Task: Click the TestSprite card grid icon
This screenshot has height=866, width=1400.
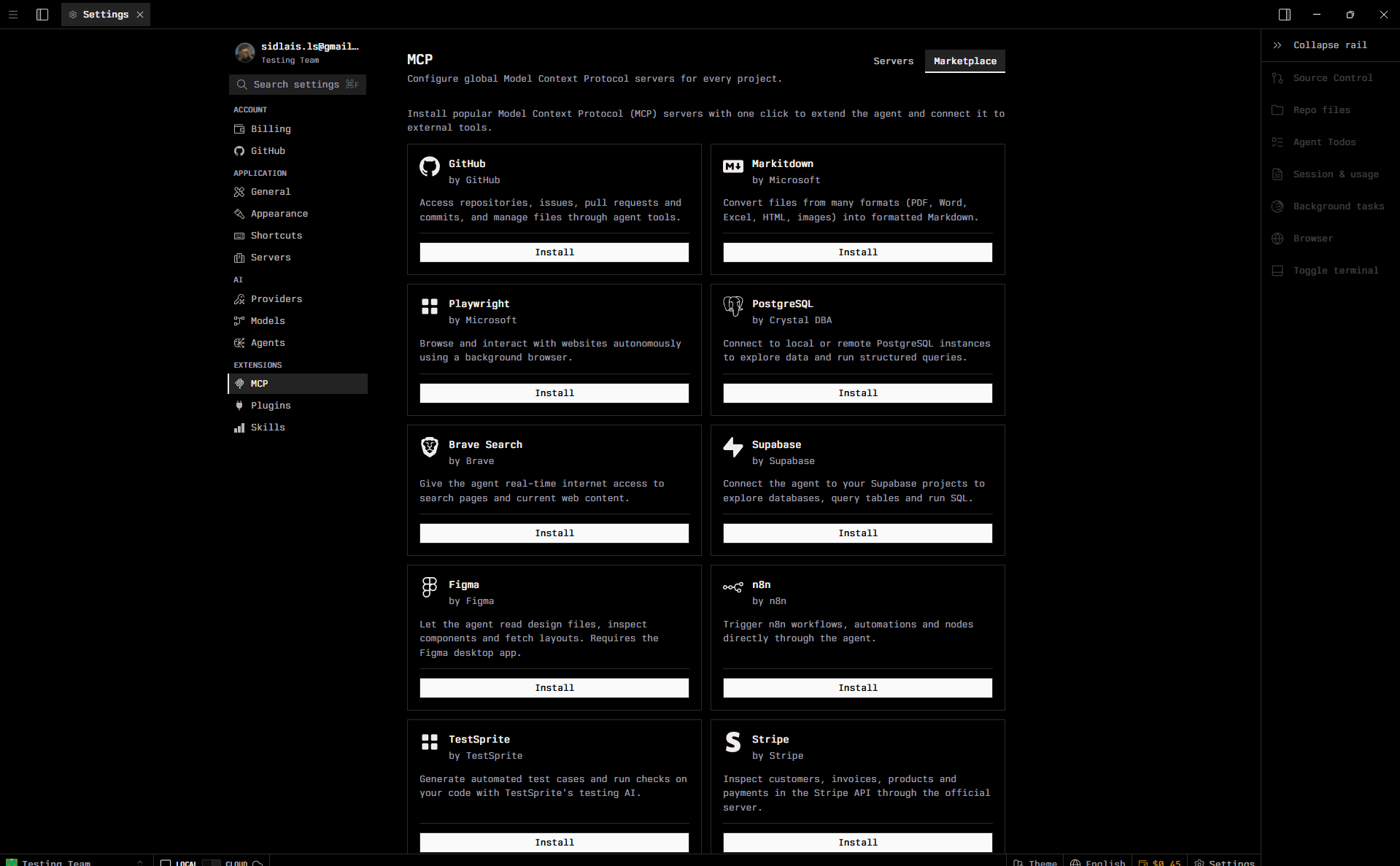Action: pyautogui.click(x=430, y=742)
